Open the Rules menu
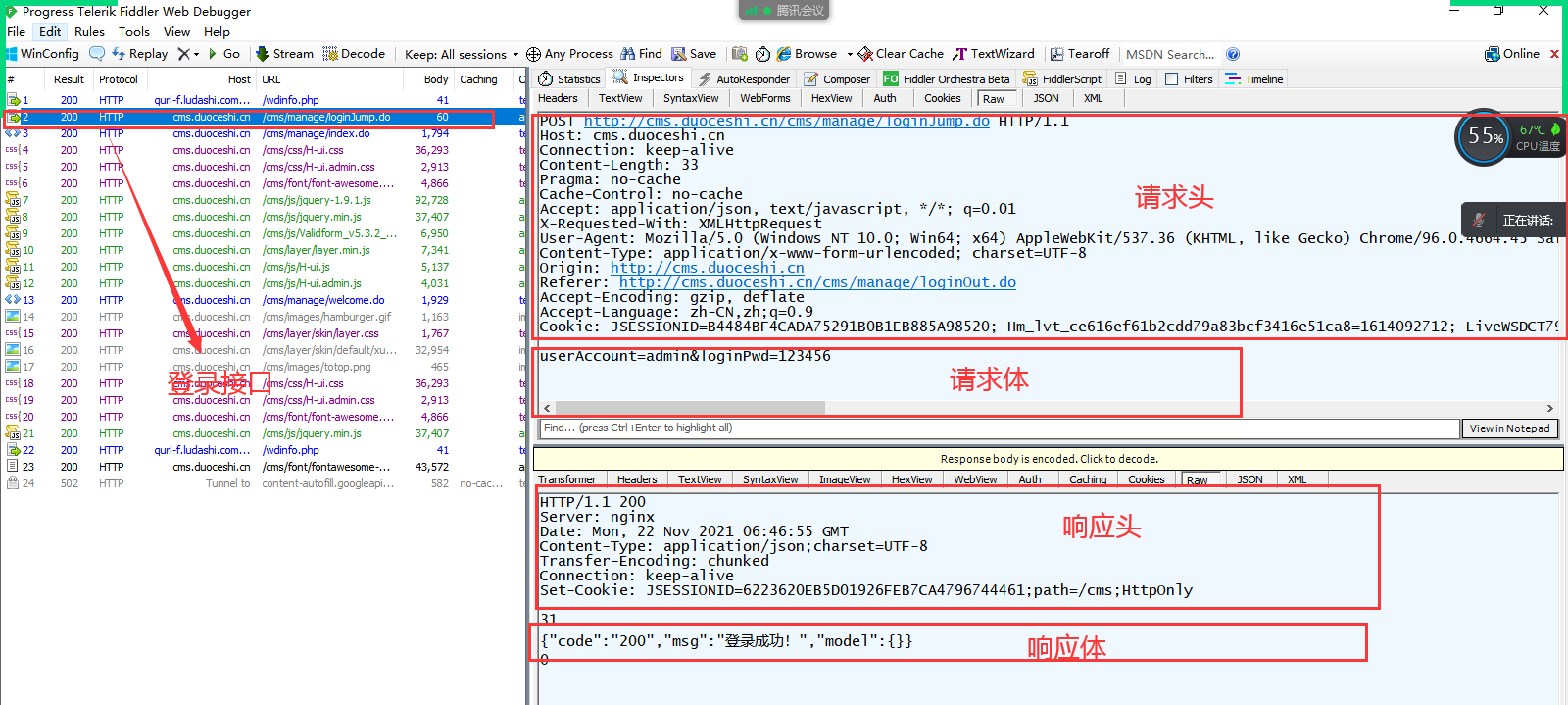This screenshot has height=705, width=1568. point(89,31)
